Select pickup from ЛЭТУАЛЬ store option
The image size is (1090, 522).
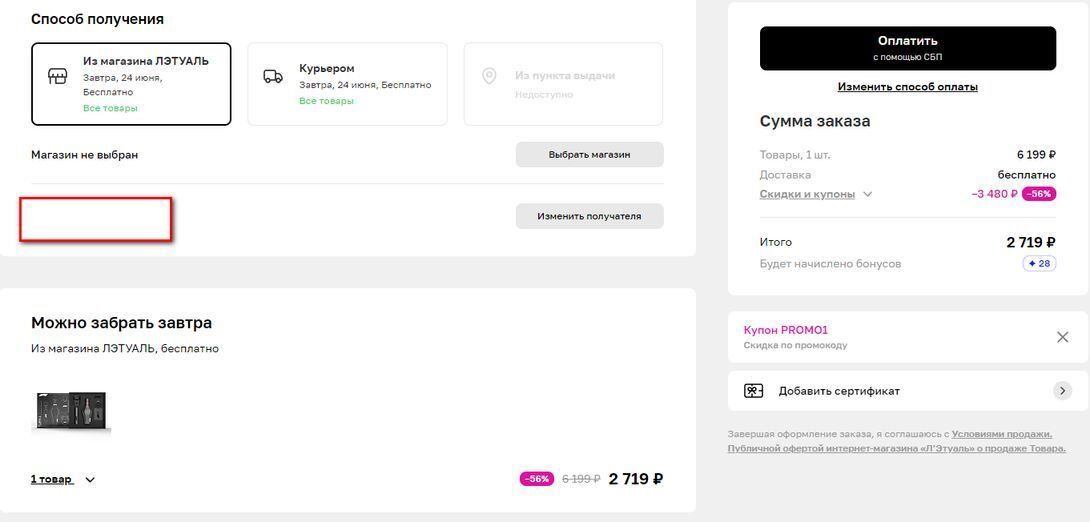pos(131,84)
